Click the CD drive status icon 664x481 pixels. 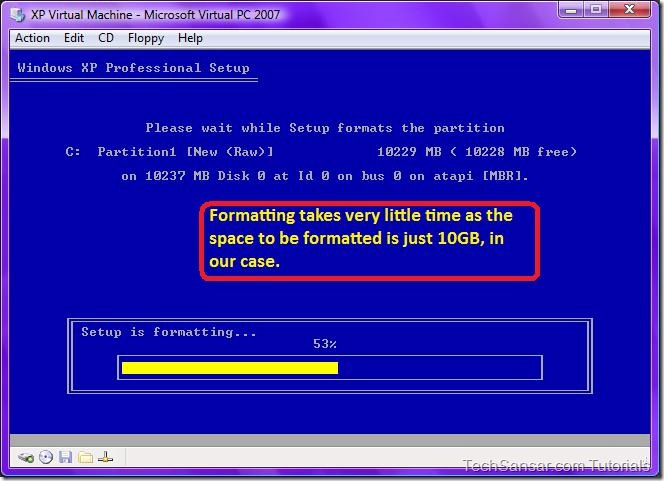coord(46,457)
